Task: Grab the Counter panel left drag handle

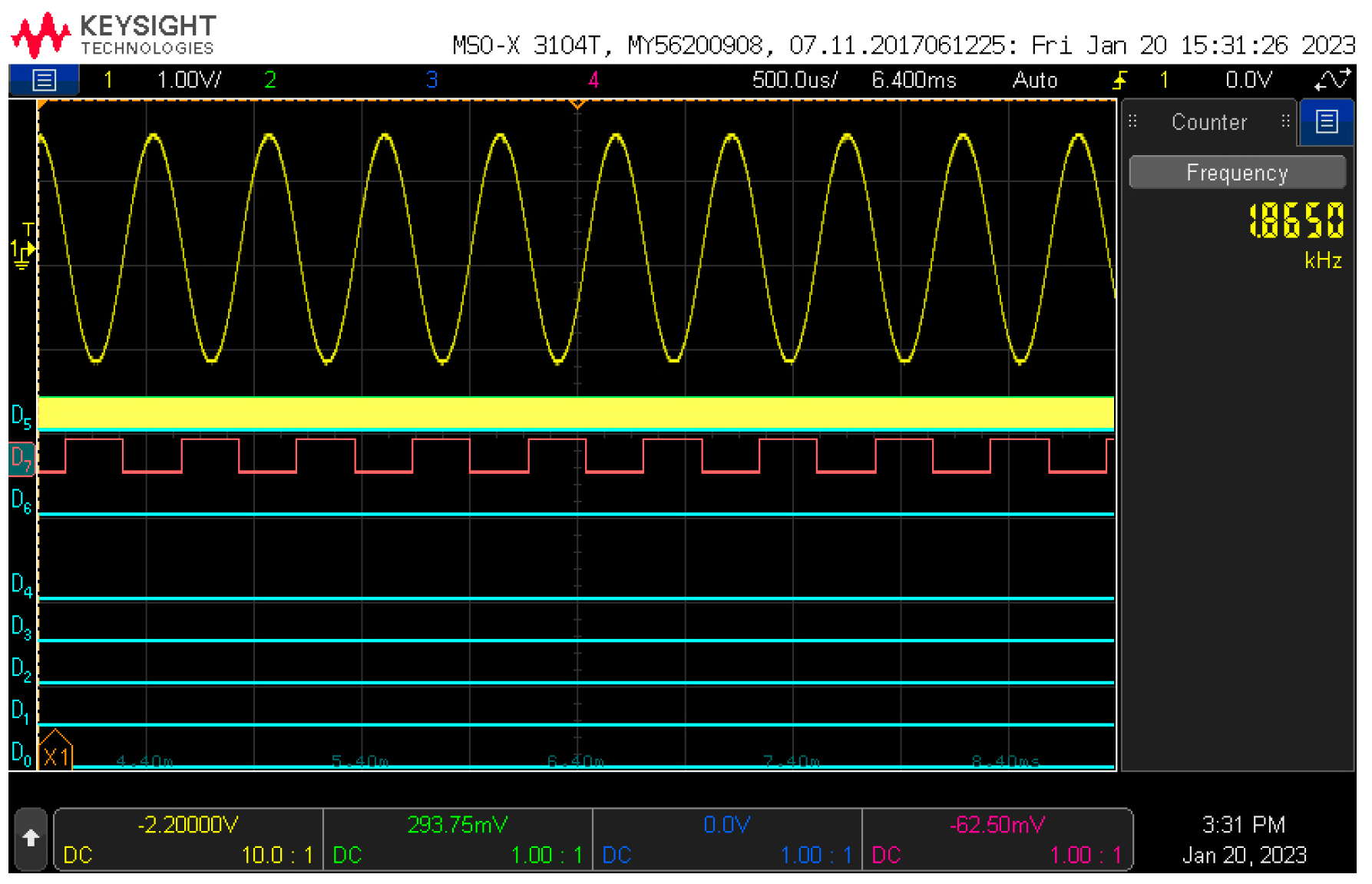Action: [x=1132, y=121]
